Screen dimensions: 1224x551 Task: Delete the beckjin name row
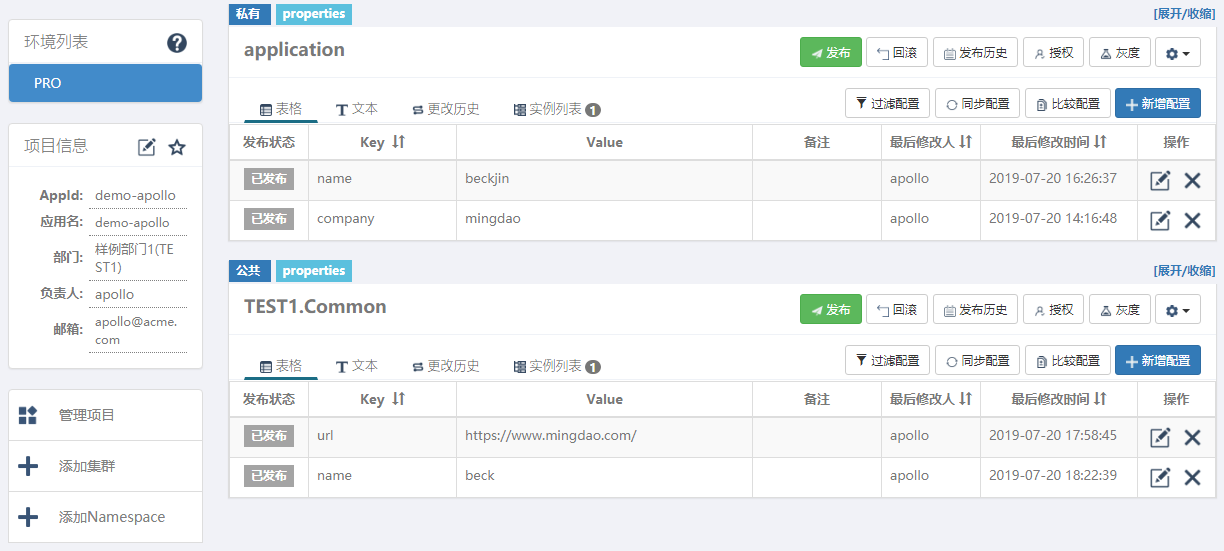1192,180
